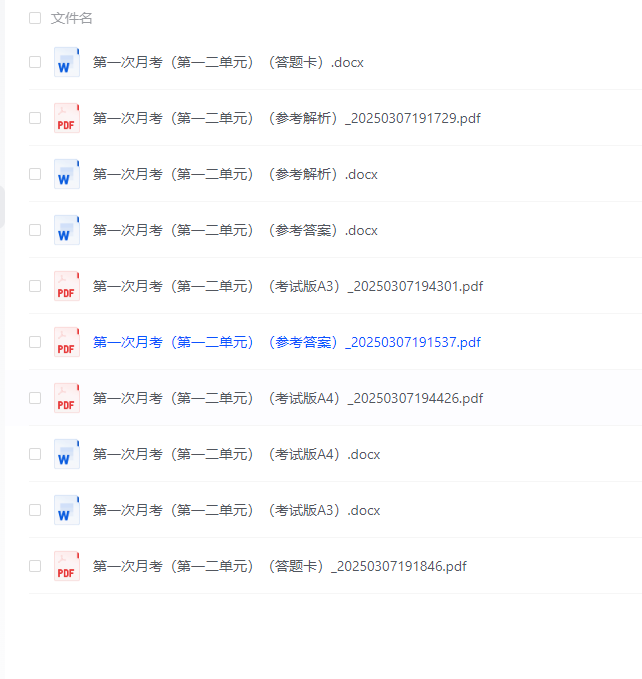
Task: Tick the select-all checkbox beside 文件名
Action: pyautogui.click(x=35, y=18)
